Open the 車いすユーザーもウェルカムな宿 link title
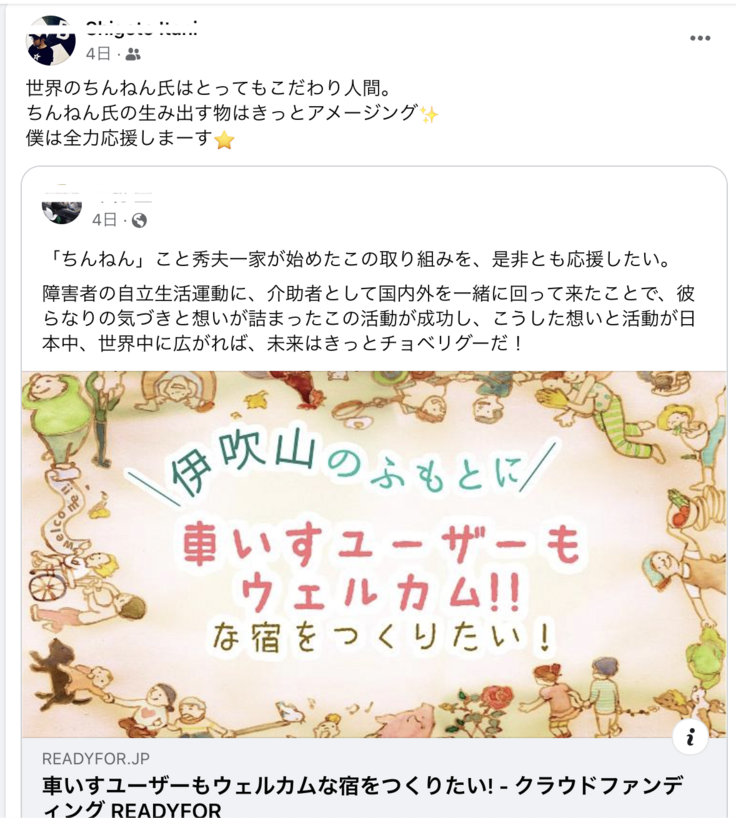 tap(363, 797)
